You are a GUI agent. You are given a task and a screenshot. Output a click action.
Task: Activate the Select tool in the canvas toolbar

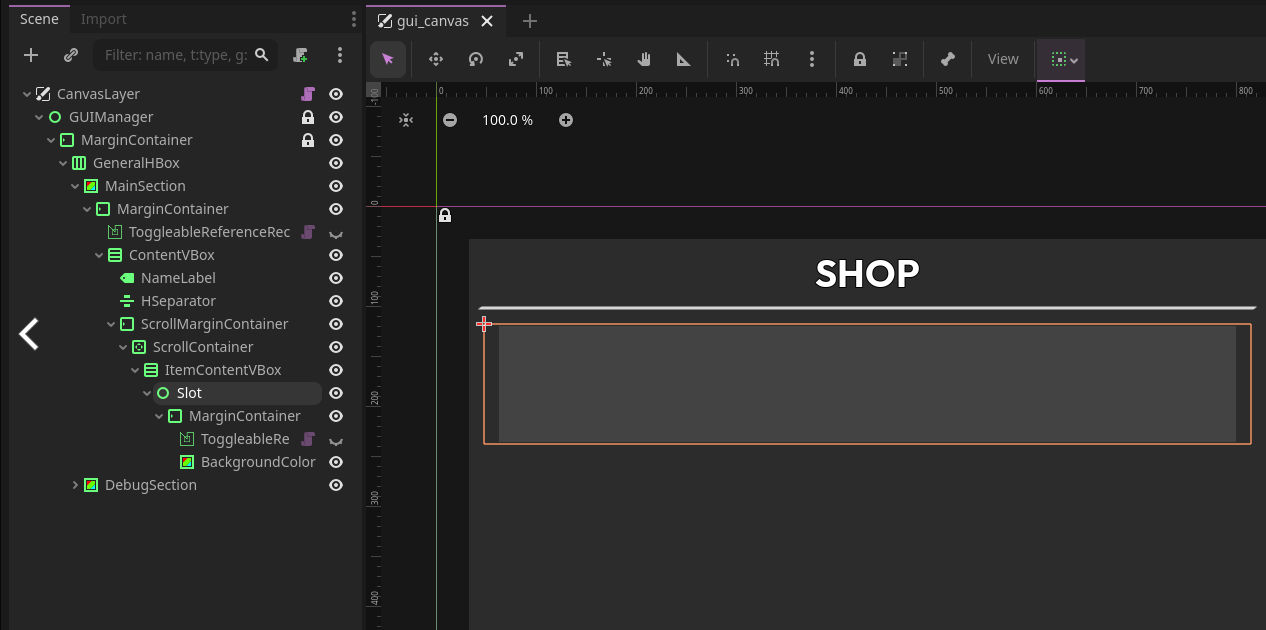point(388,59)
